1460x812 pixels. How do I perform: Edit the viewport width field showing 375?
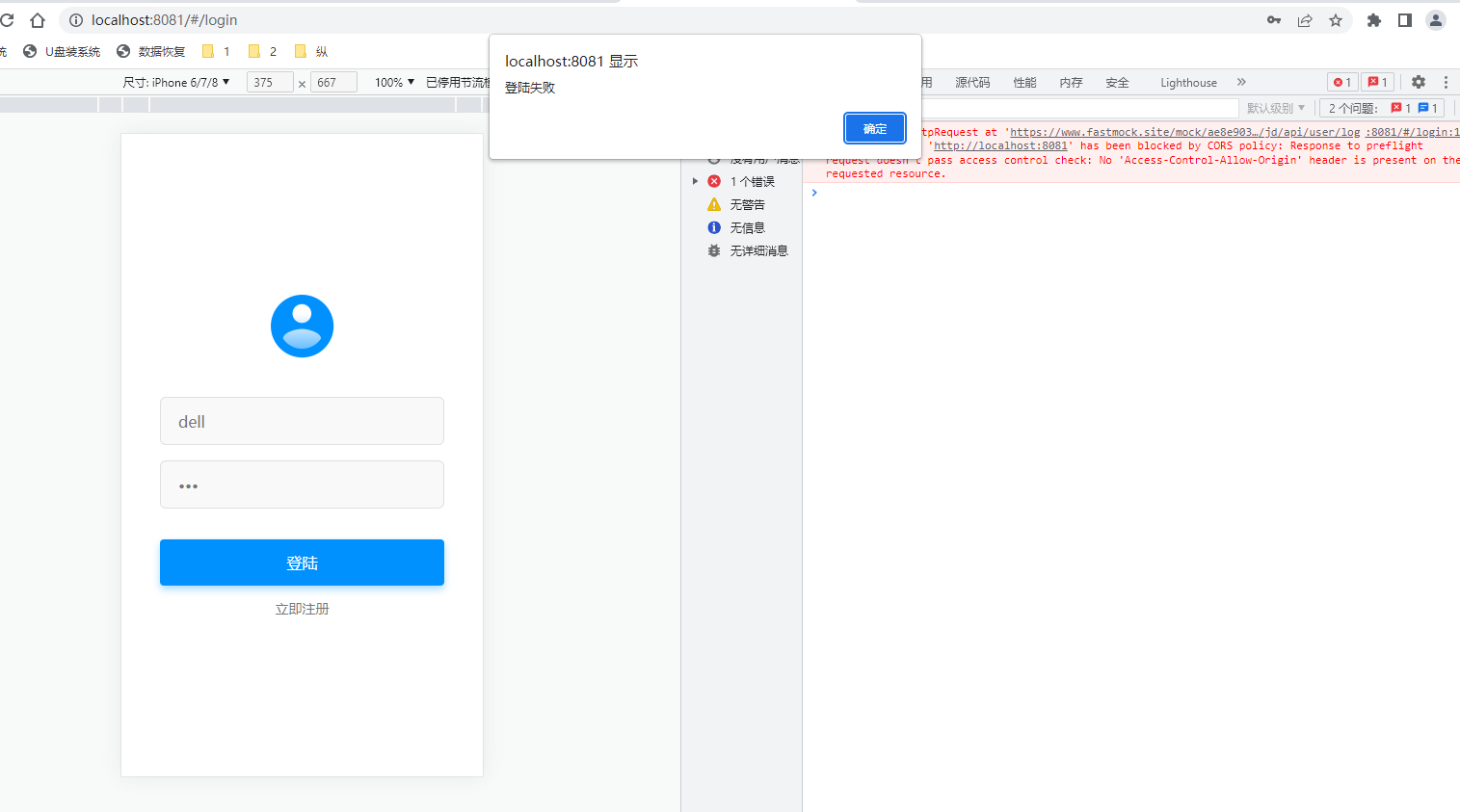270,83
